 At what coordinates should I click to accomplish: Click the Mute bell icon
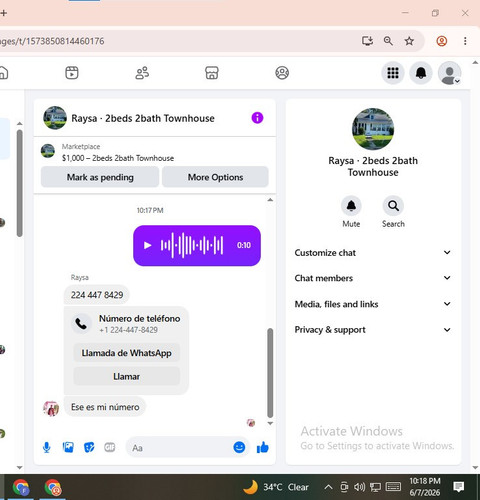click(x=351, y=206)
